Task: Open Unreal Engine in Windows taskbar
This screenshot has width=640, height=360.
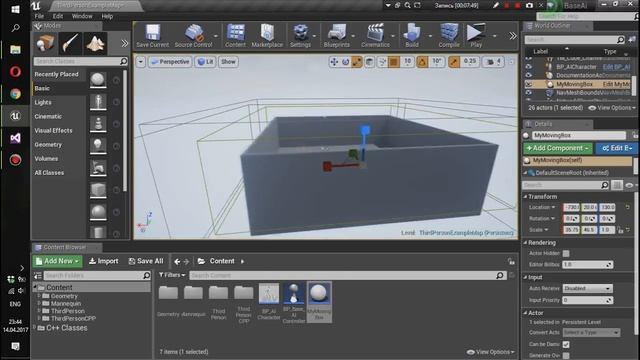Action: click(15, 116)
